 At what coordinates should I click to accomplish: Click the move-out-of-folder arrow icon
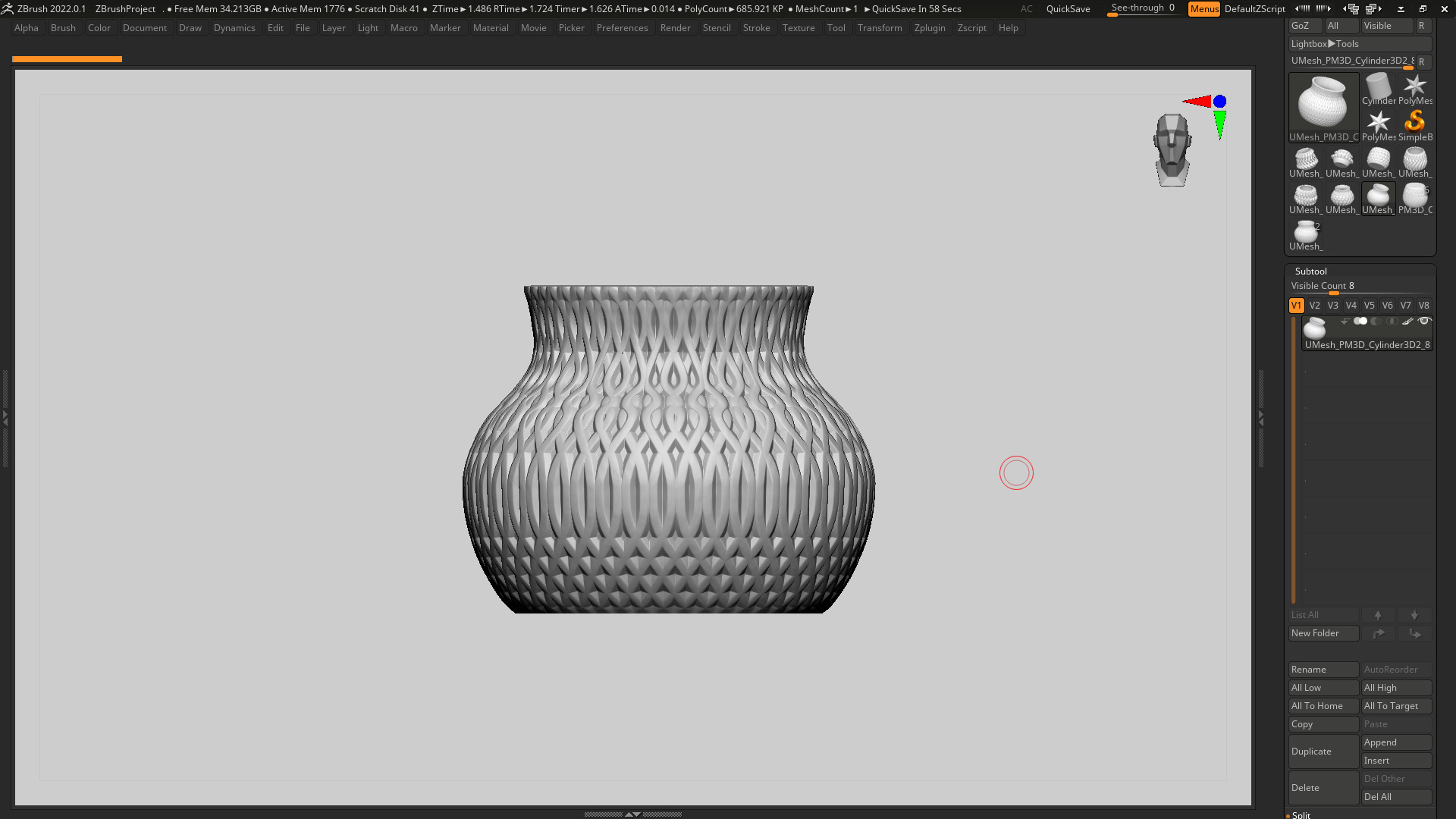tap(1414, 633)
